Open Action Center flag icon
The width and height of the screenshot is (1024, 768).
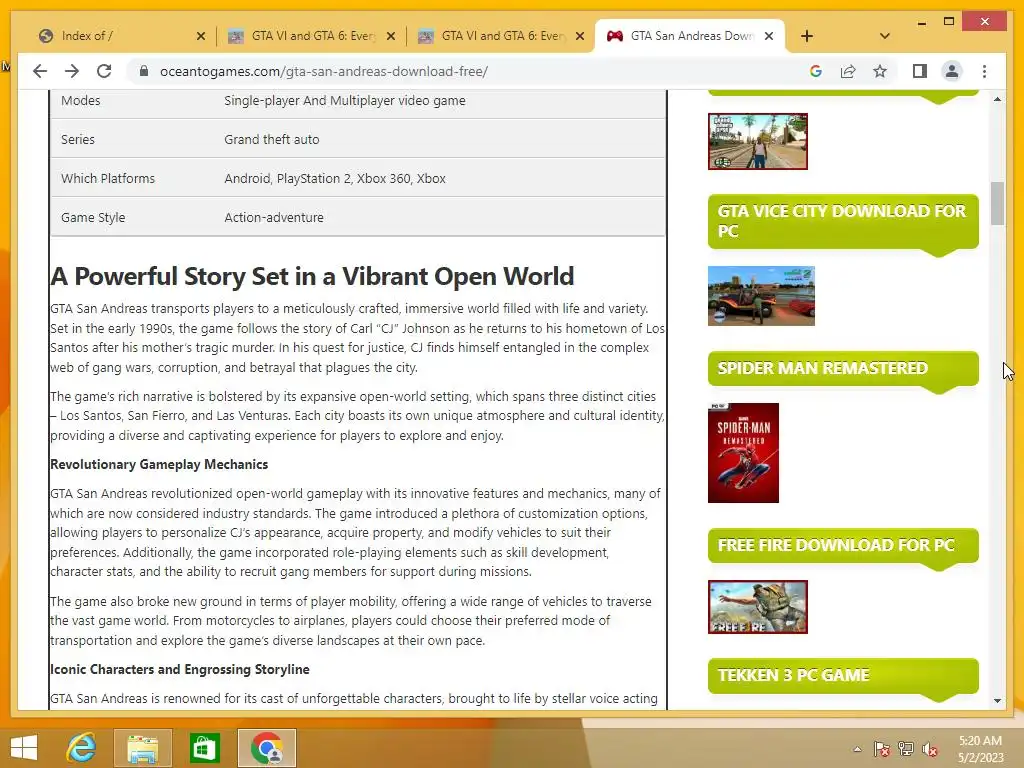coord(881,749)
